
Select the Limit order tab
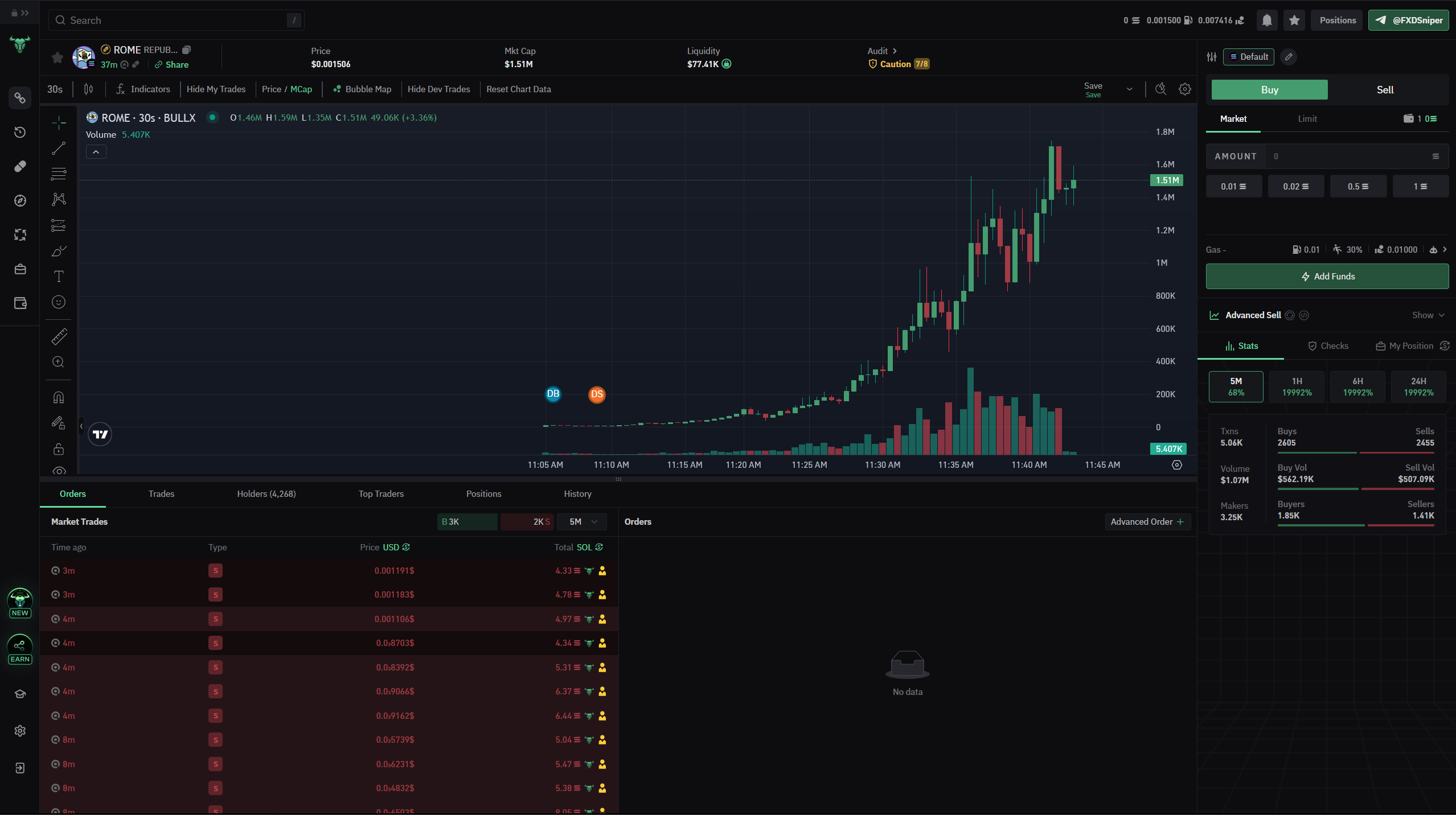point(1307,119)
